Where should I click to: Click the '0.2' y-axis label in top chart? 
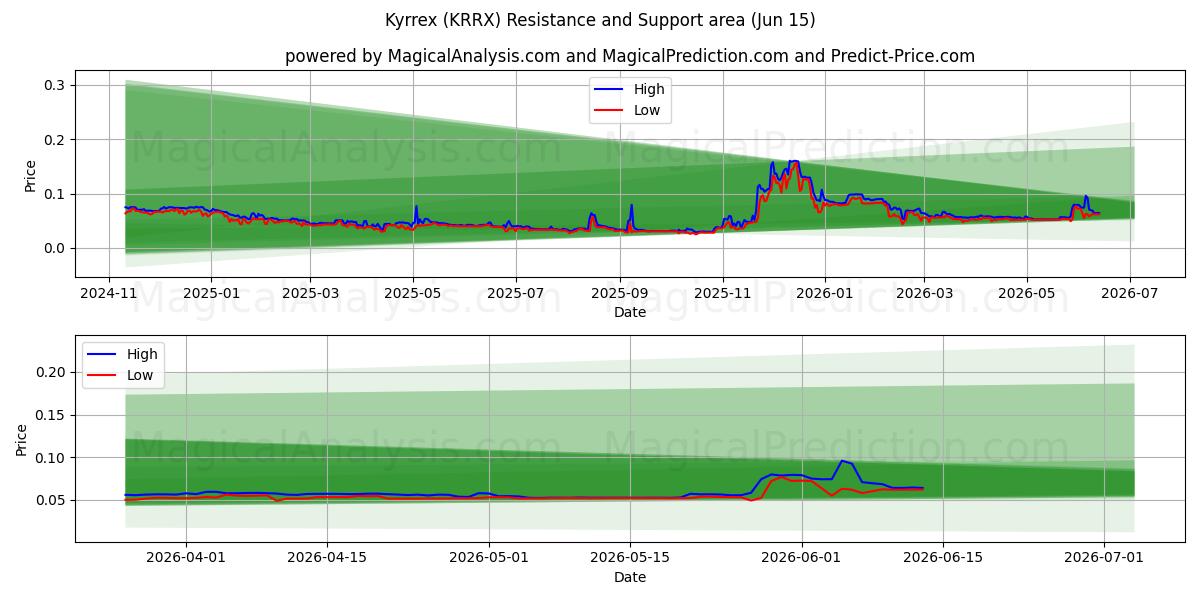pyautogui.click(x=55, y=140)
